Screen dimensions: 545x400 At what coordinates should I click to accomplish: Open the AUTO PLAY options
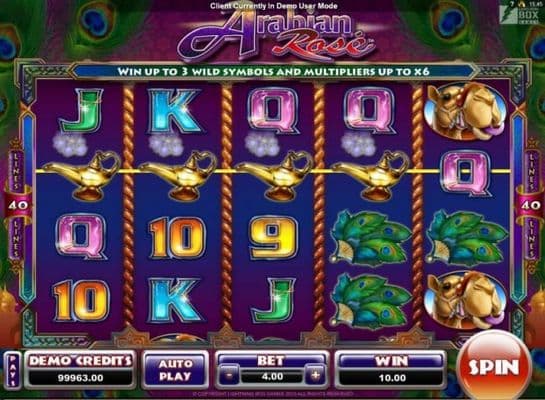click(x=175, y=370)
